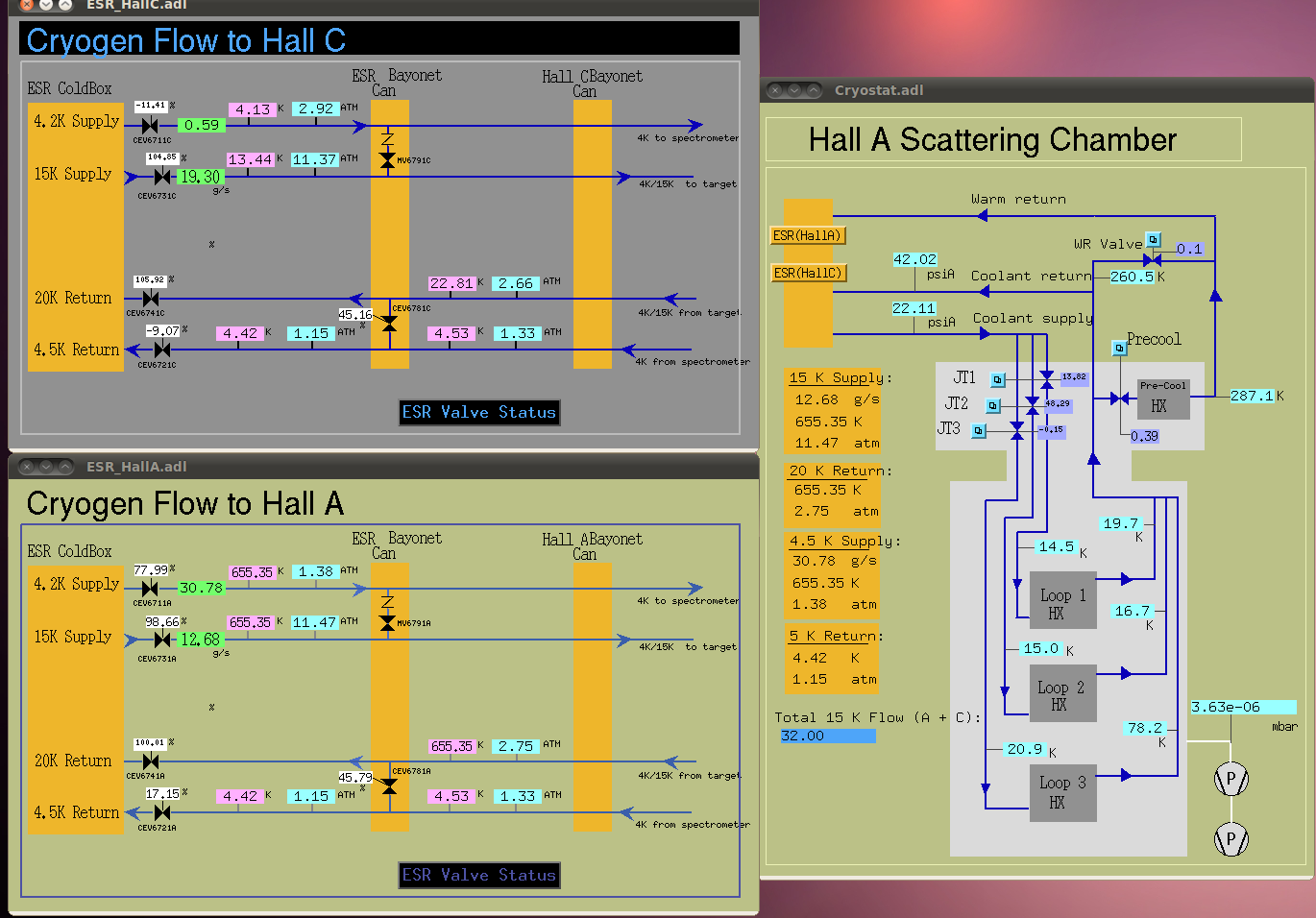
Task: Click the 287.1 K Pre-Cool outlet temperature
Action: (x=1252, y=396)
